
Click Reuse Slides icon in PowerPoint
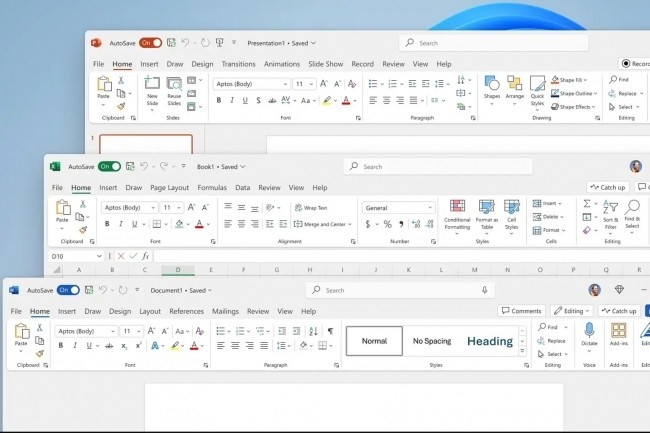[x=174, y=85]
